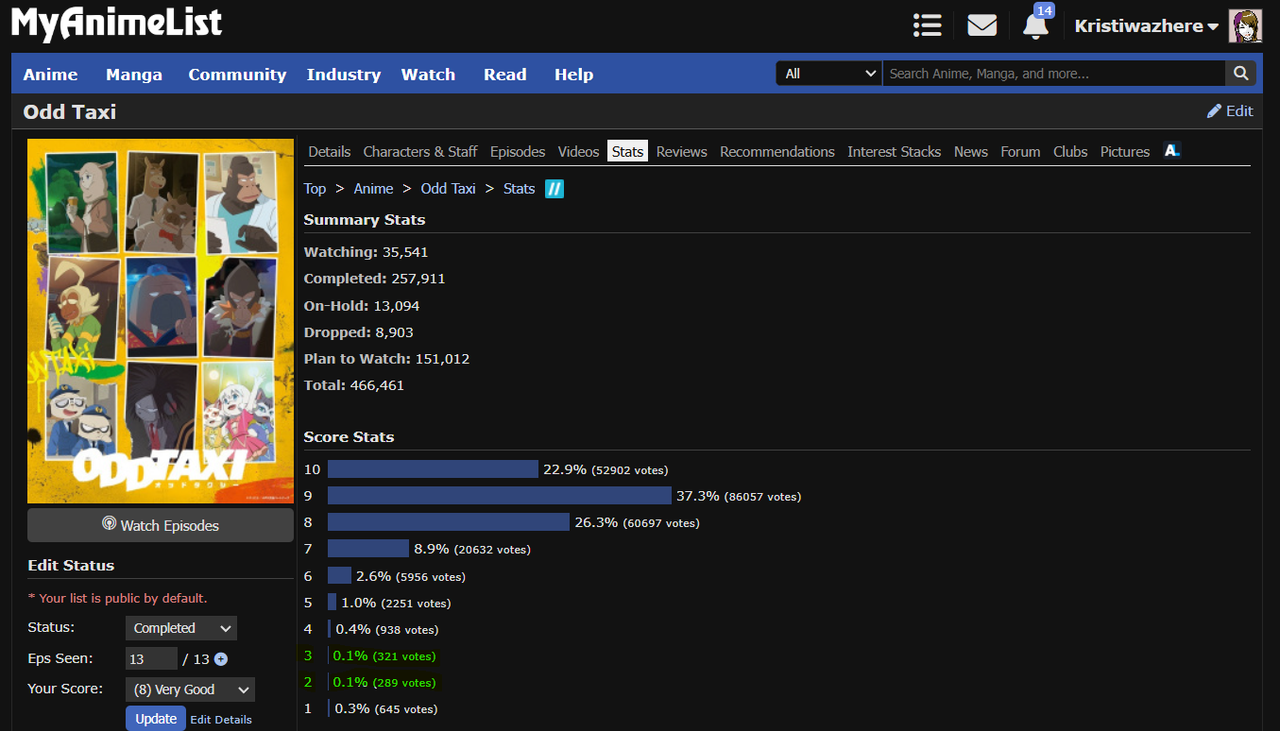Screen dimensions: 1280x731
Task: Click the 'Dropped: 8,903' stat
Action: (359, 332)
